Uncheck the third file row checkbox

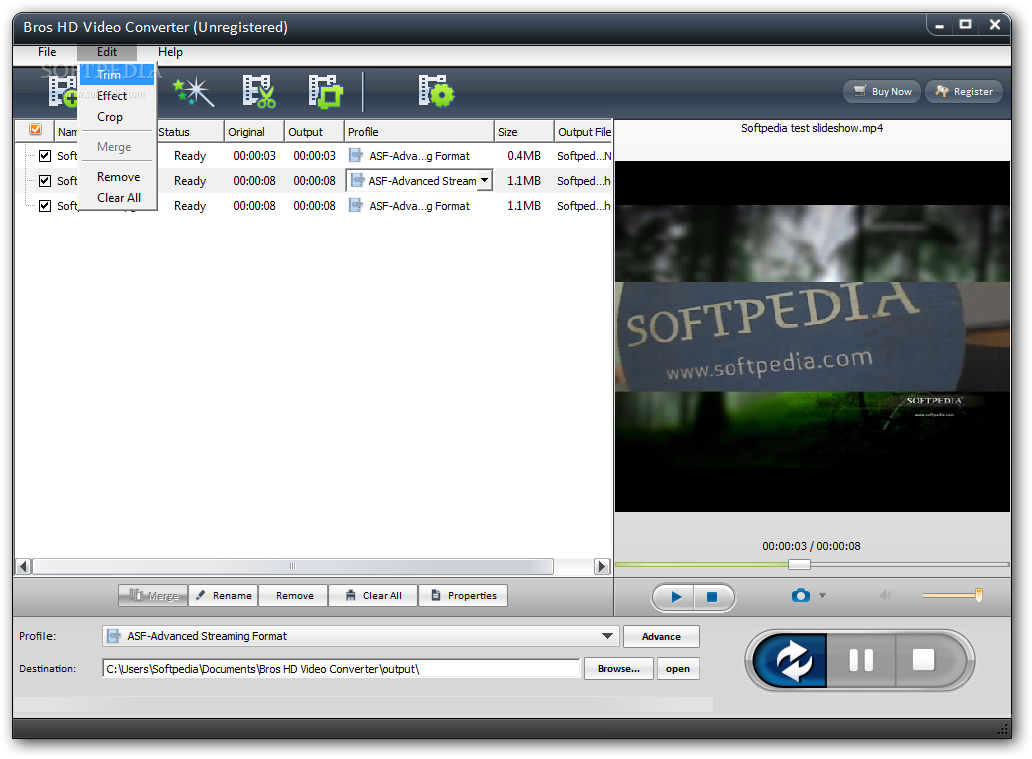(x=45, y=205)
